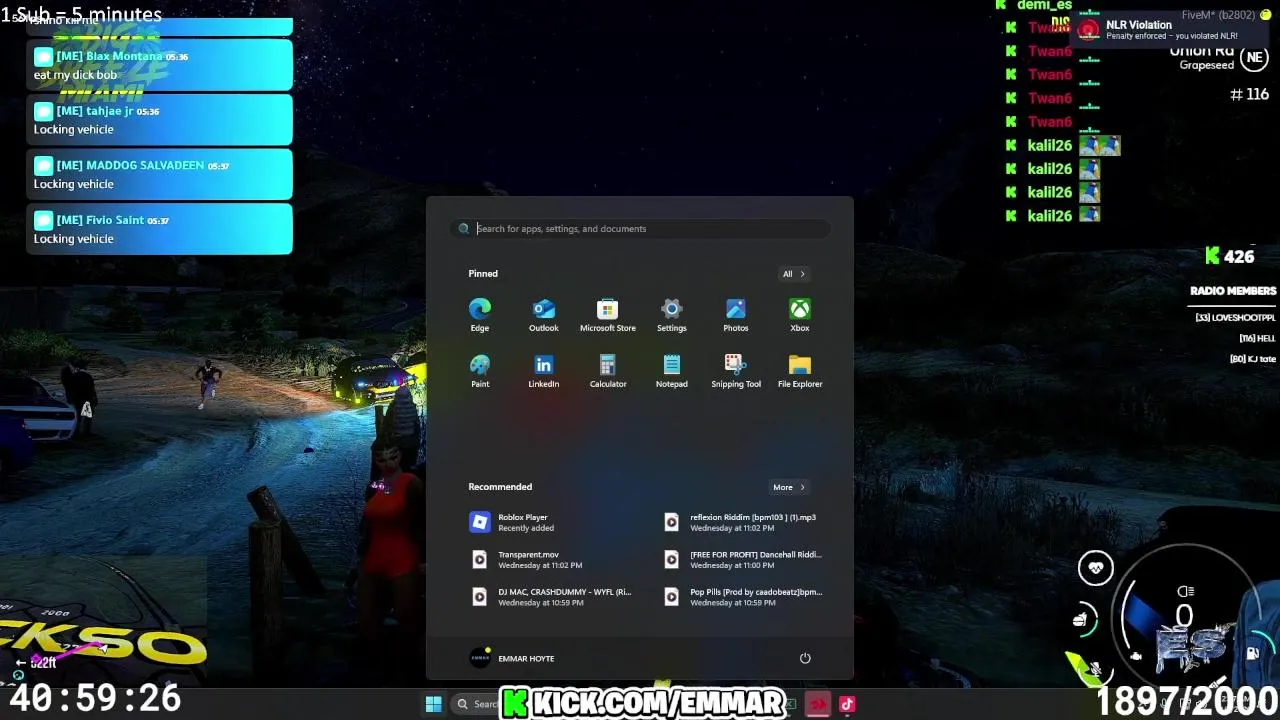Launch Calculator from Start menu

(x=608, y=370)
